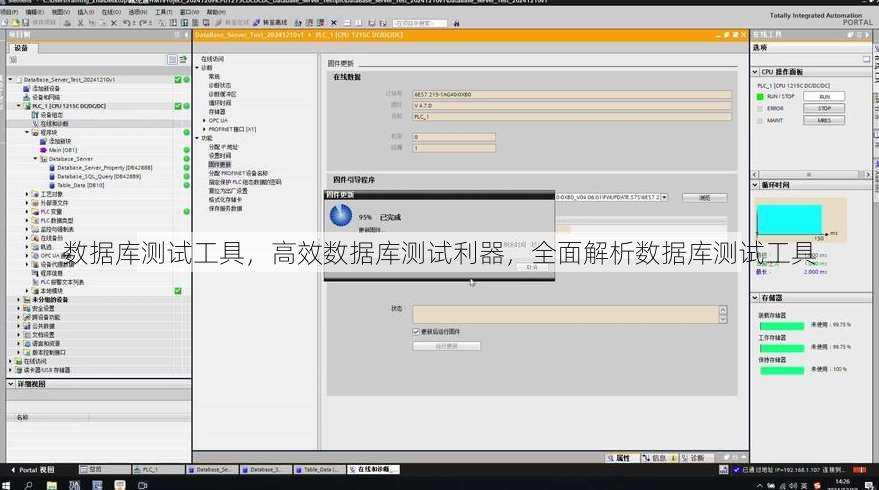This screenshot has height=490, width=879.
Task: Expand the 工艺对象 technology objects node
Action: [27, 194]
